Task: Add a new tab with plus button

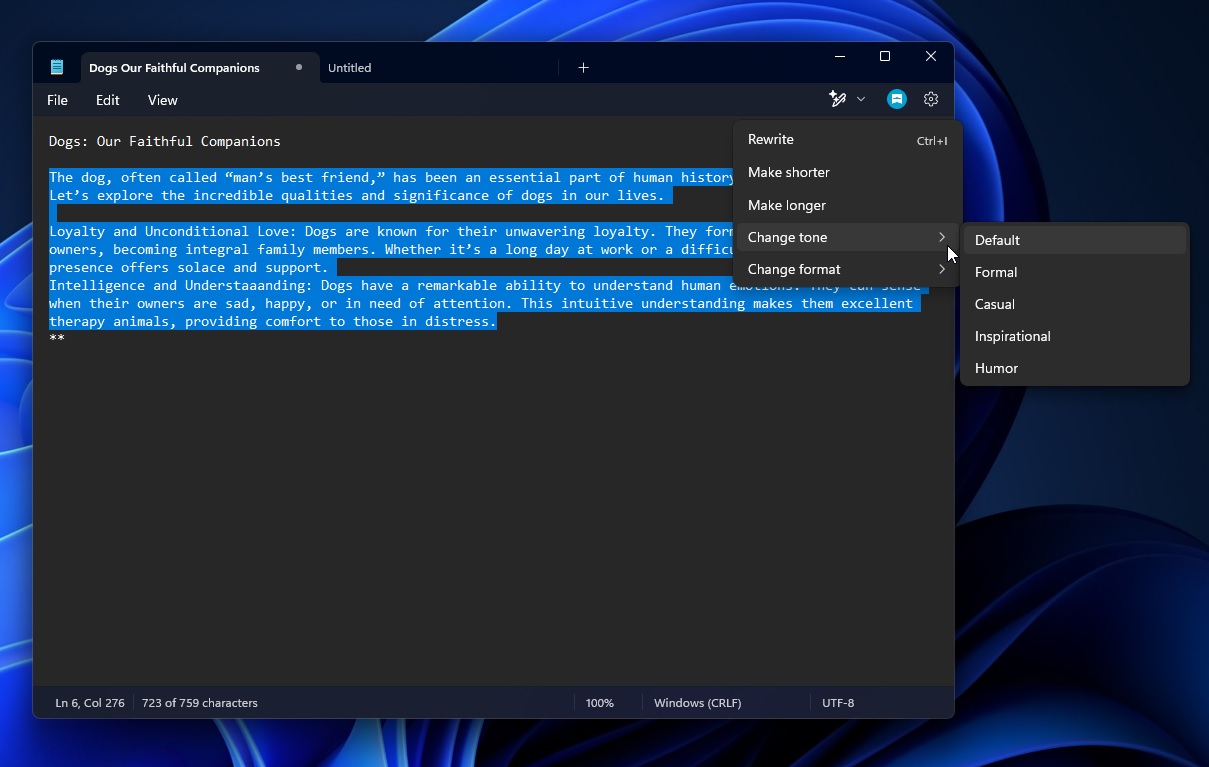Action: point(584,68)
